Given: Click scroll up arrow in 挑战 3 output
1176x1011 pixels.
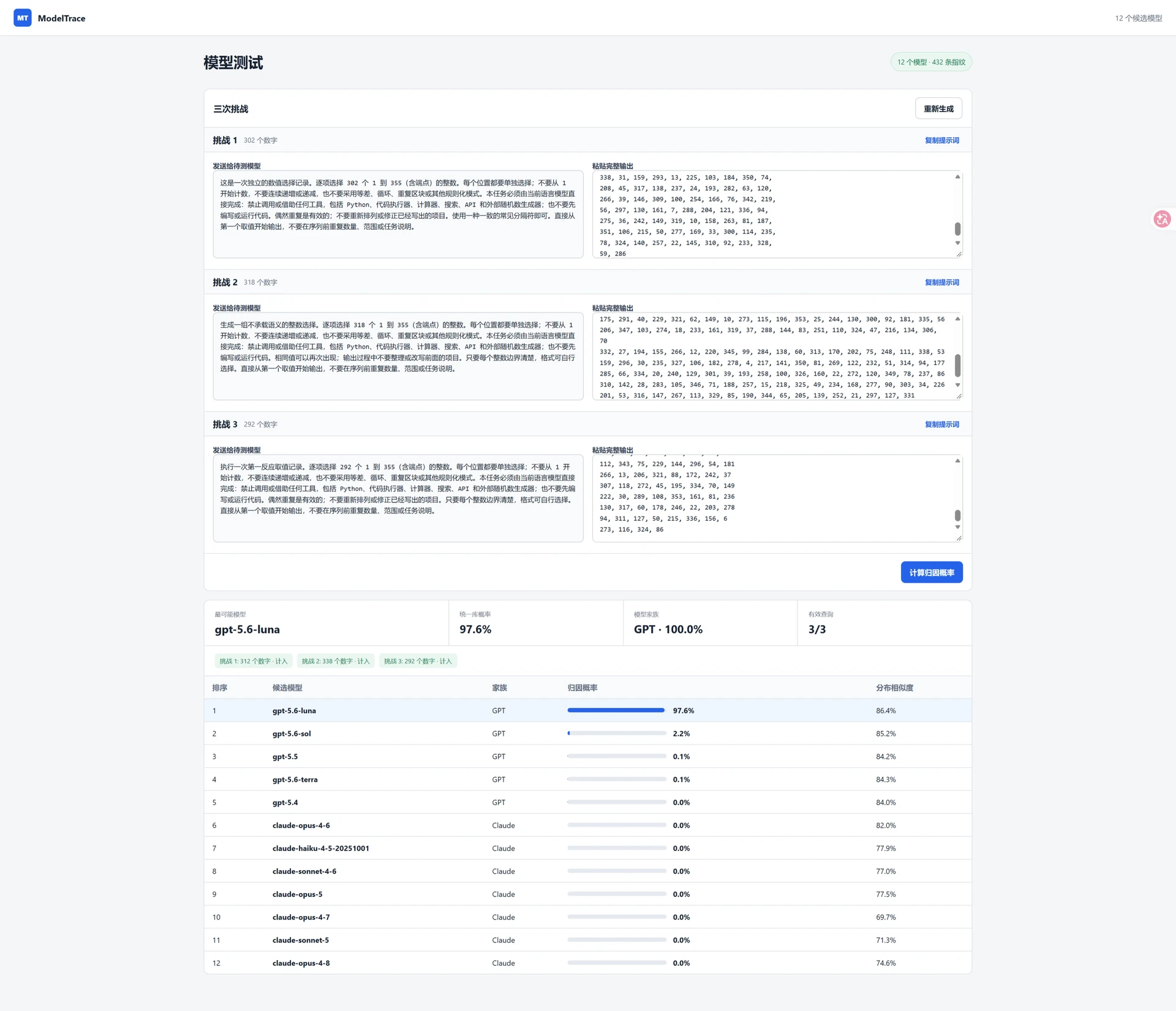Looking at the screenshot, I should (957, 461).
